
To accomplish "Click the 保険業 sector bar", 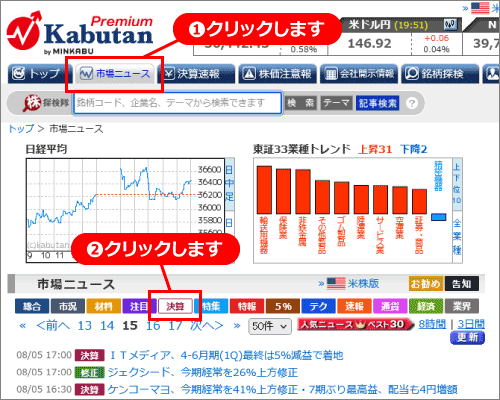I will click(283, 191).
